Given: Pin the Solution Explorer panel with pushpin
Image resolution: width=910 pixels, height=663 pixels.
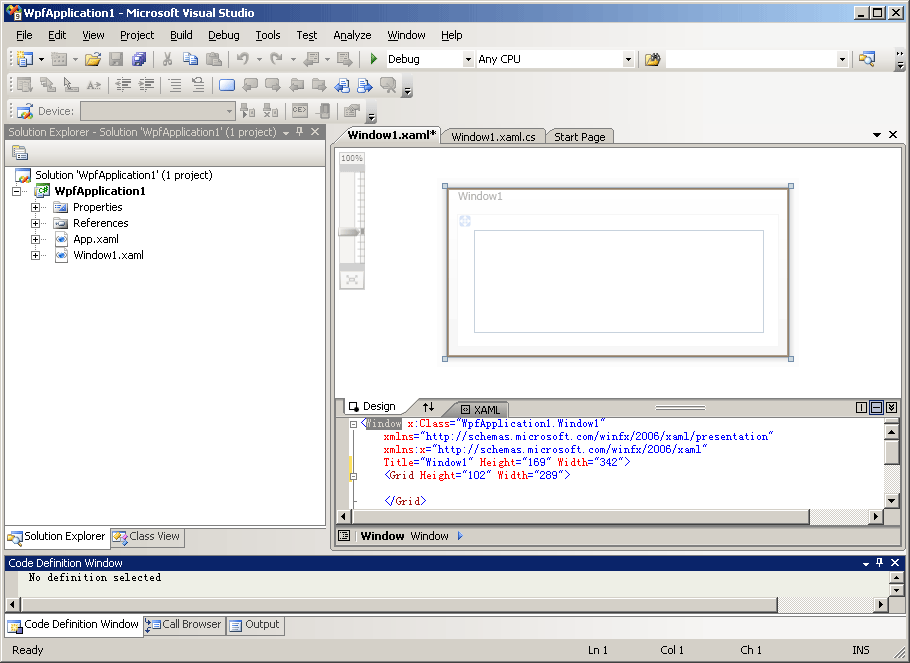Looking at the screenshot, I should [x=299, y=132].
